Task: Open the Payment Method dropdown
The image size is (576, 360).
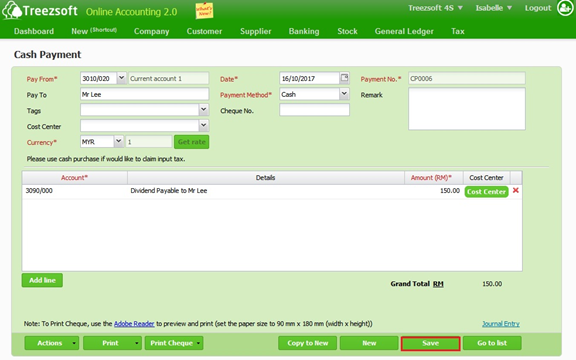Action: [x=344, y=94]
